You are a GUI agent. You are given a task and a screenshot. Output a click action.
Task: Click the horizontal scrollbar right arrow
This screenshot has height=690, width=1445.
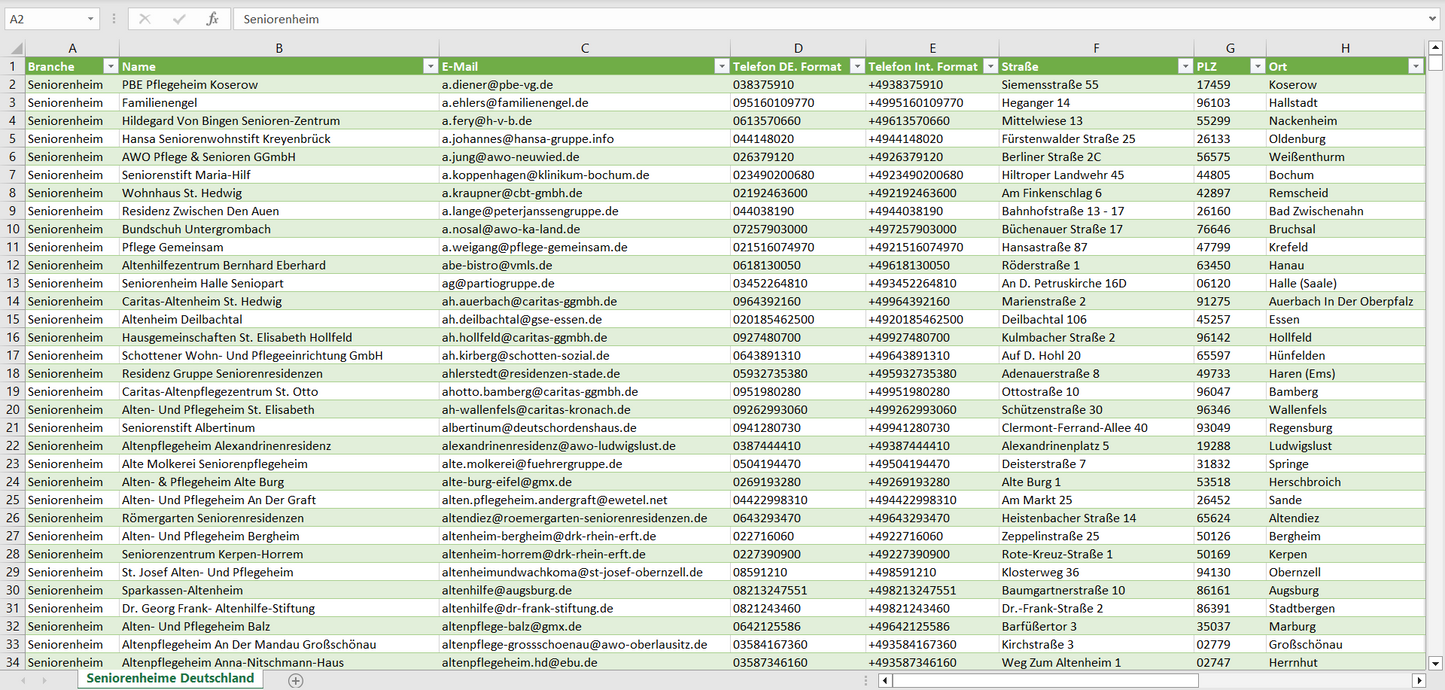click(1418, 680)
